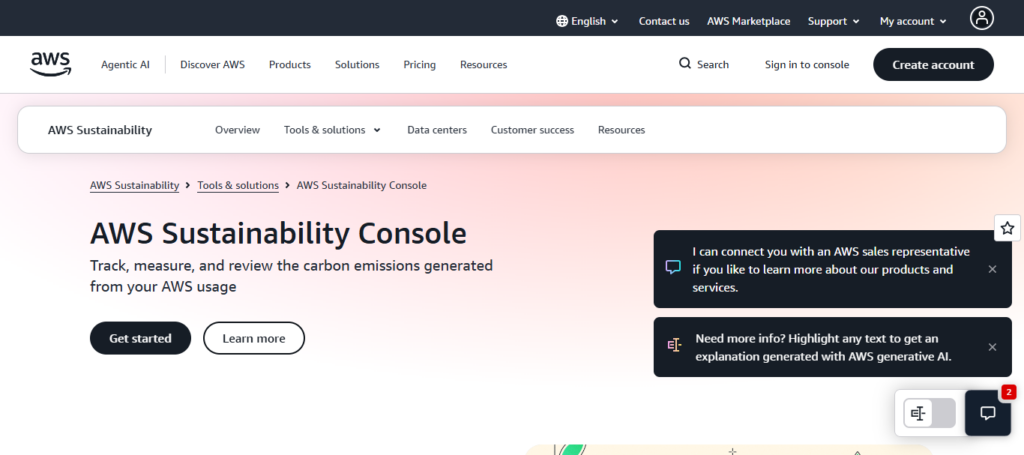The width and height of the screenshot is (1024, 455).
Task: Open Resources in the Sustainability sub-navigation
Action: (621, 130)
